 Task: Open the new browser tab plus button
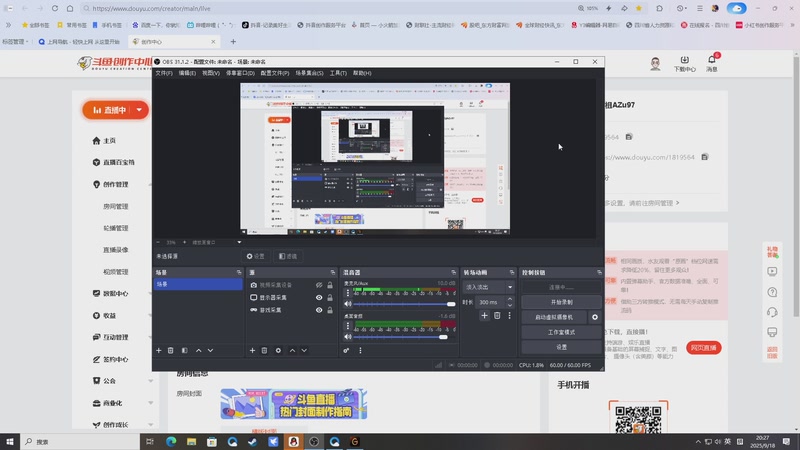click(233, 42)
